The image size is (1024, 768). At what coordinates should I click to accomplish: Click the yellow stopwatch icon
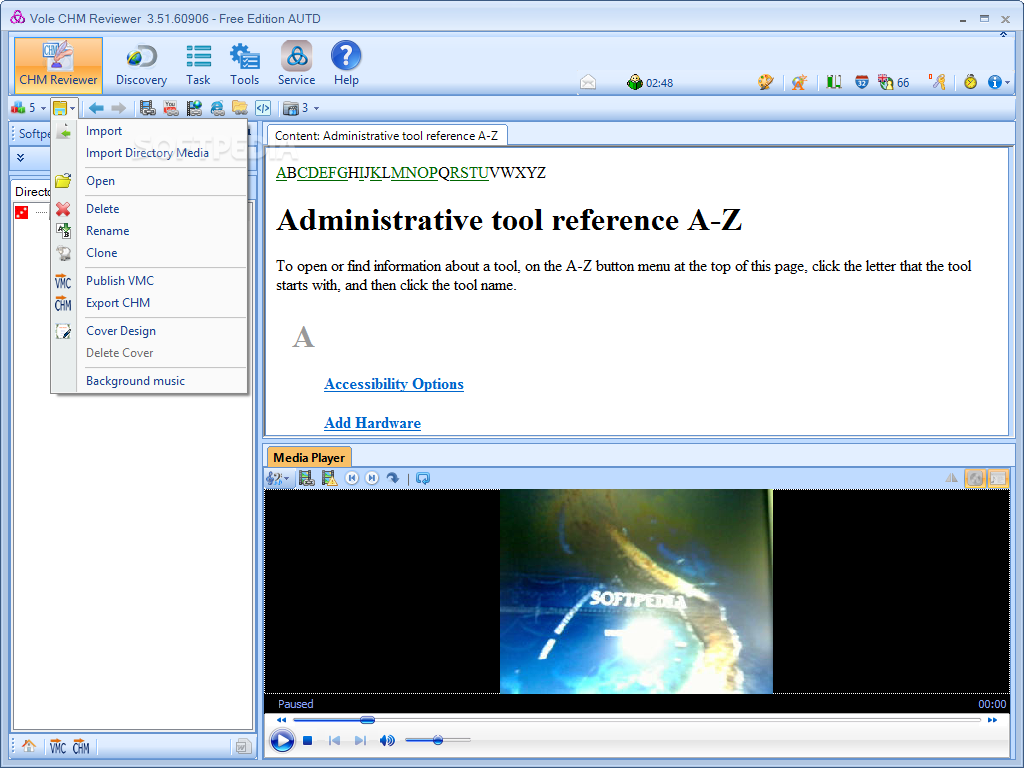(x=970, y=82)
